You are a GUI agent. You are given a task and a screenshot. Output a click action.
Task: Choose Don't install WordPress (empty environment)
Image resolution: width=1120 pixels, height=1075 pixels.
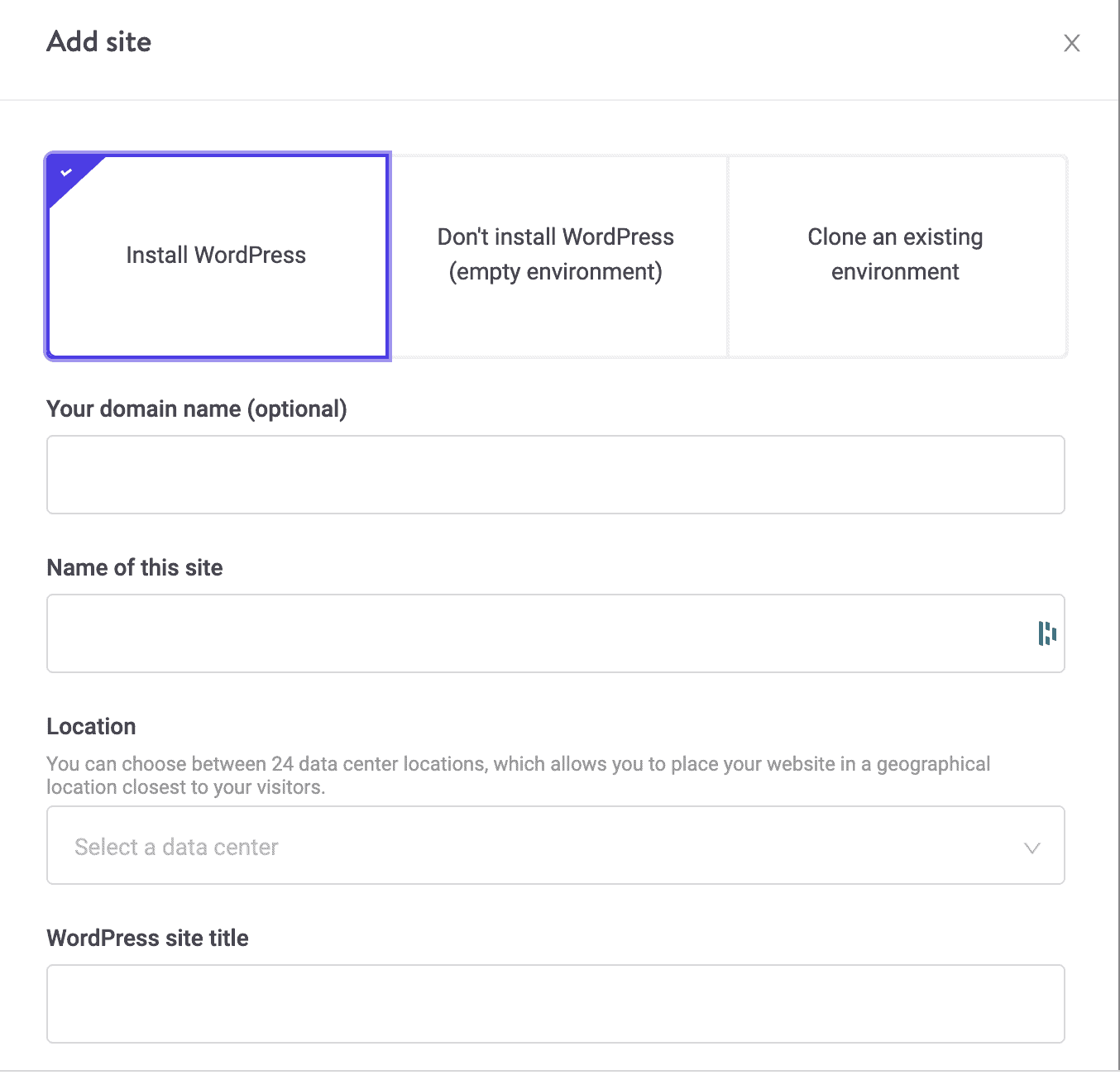[555, 256]
